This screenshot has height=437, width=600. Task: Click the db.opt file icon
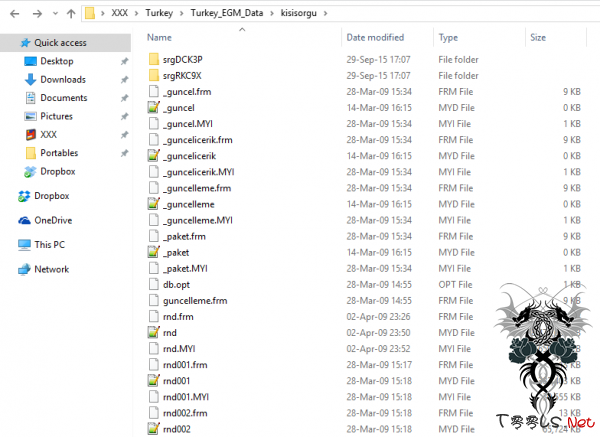153,284
